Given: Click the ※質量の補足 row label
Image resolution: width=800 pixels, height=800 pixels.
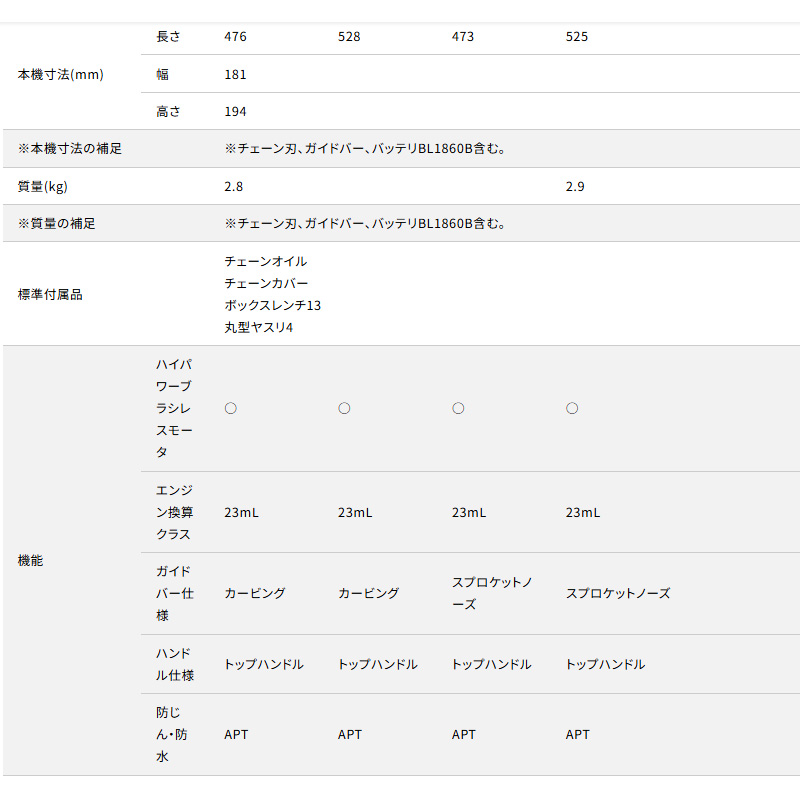Looking at the screenshot, I should (57, 223).
